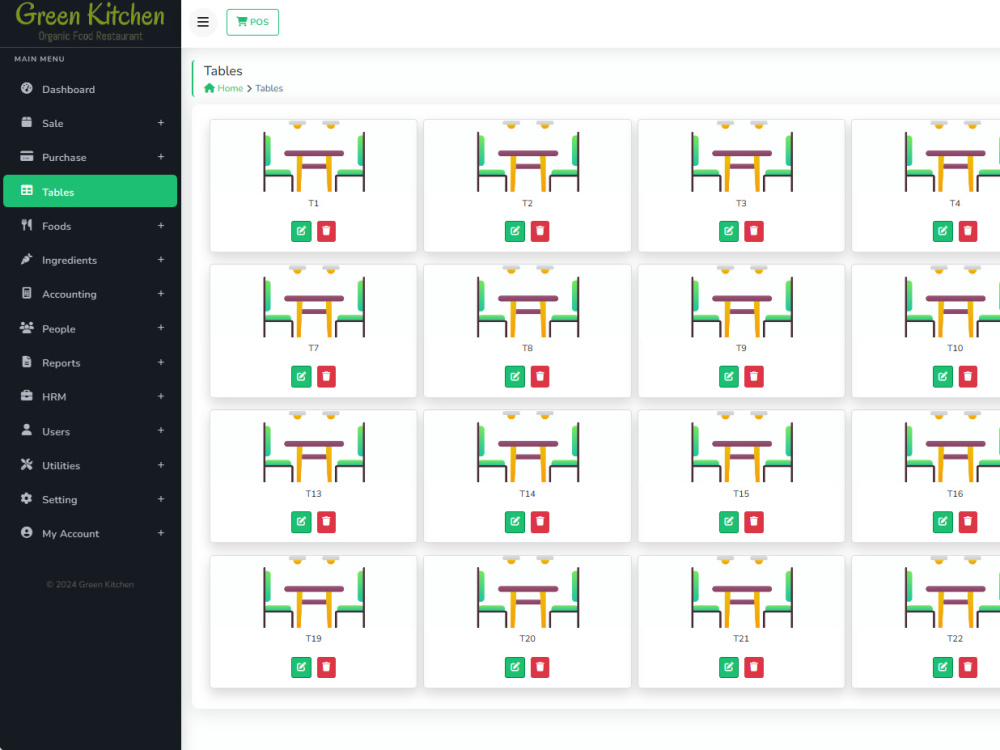Expand the HRM menu plus sign
Image resolution: width=1000 pixels, height=750 pixels.
pyautogui.click(x=161, y=396)
